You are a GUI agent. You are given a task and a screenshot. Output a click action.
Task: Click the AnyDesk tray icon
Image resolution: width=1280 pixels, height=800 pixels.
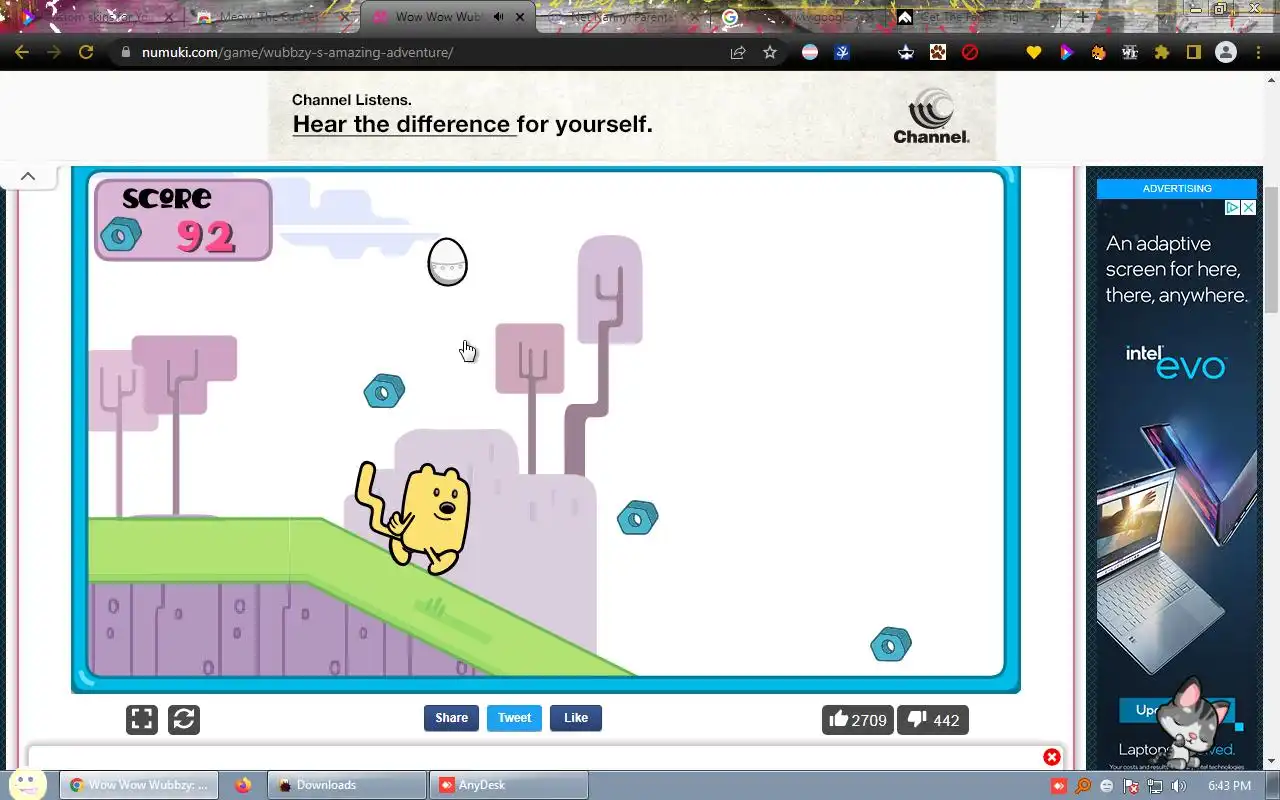(1059, 786)
